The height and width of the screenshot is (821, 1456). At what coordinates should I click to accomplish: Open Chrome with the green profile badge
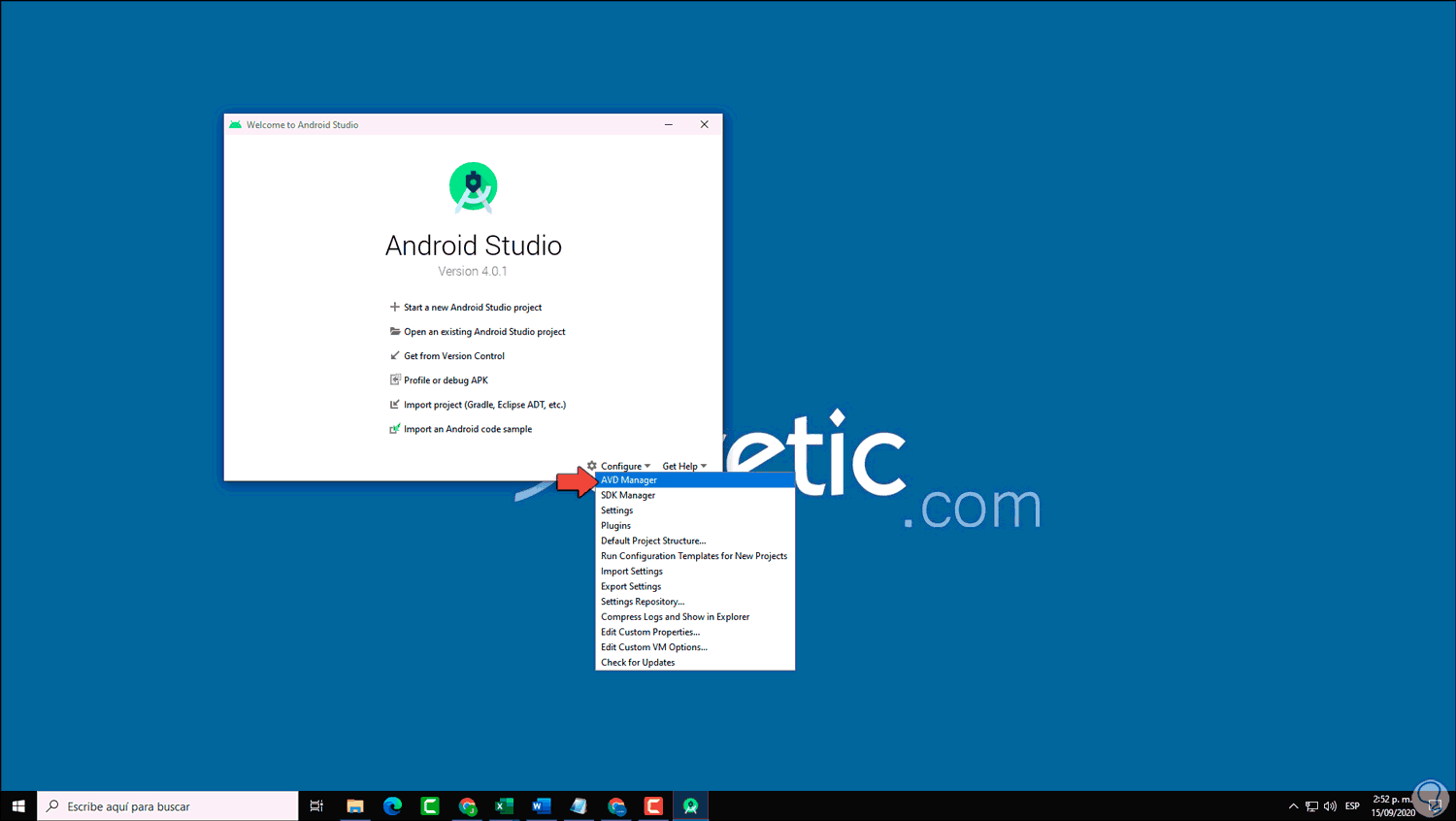point(468,806)
